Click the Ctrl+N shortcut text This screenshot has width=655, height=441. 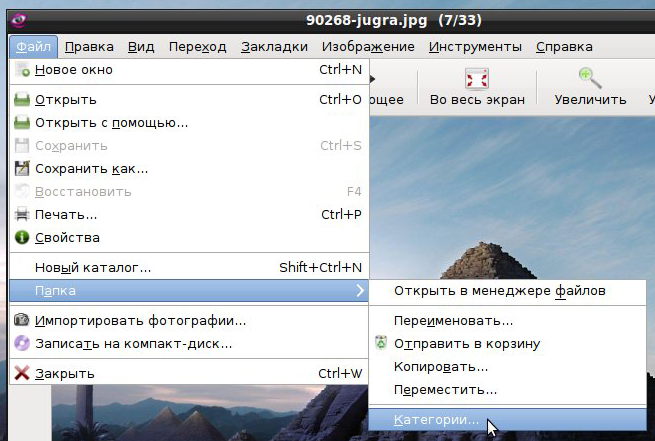340,70
